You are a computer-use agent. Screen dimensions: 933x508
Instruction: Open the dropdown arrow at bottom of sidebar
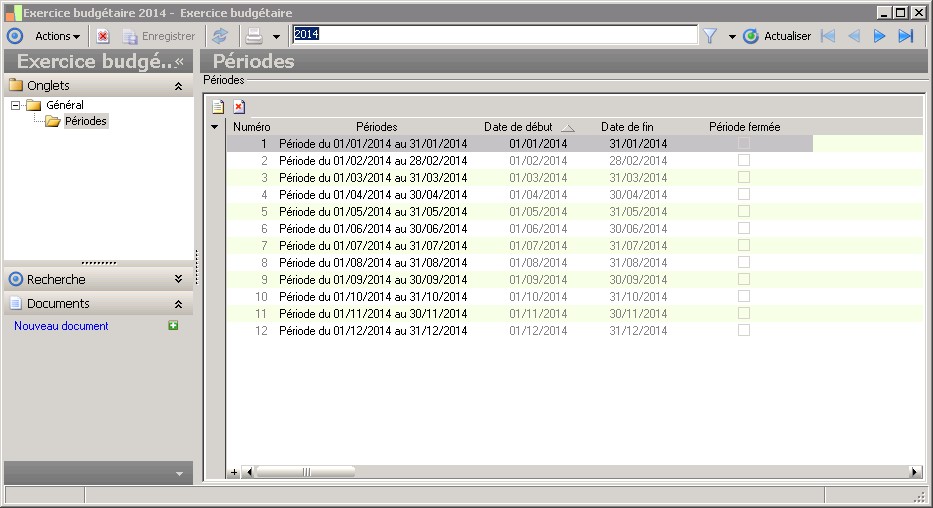[179, 474]
